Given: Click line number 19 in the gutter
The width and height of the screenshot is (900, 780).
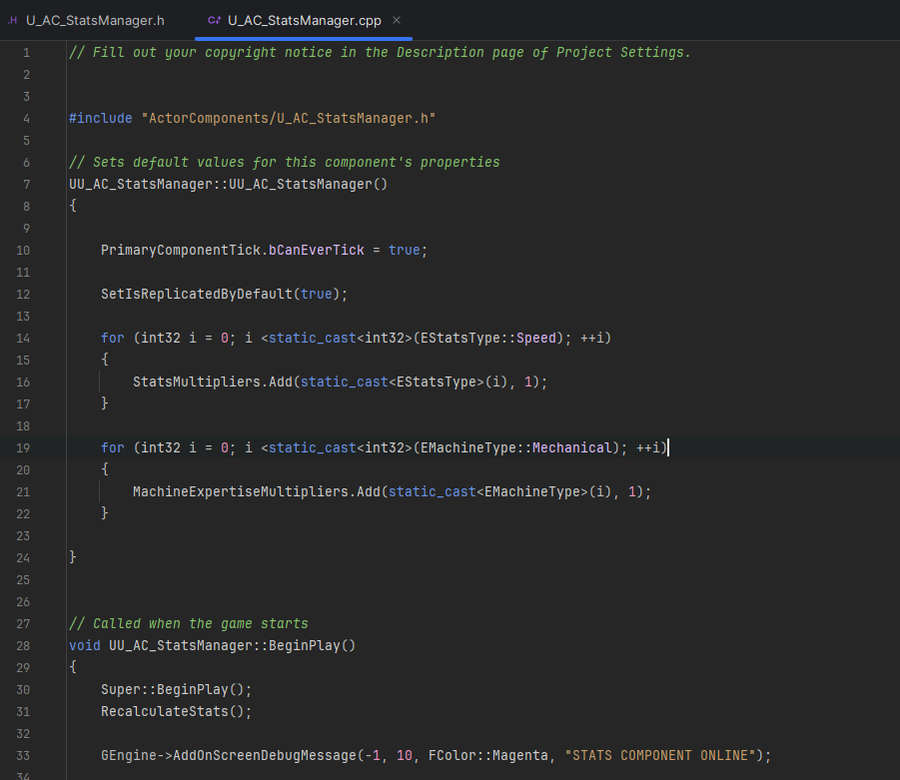Looking at the screenshot, I should point(23,448).
